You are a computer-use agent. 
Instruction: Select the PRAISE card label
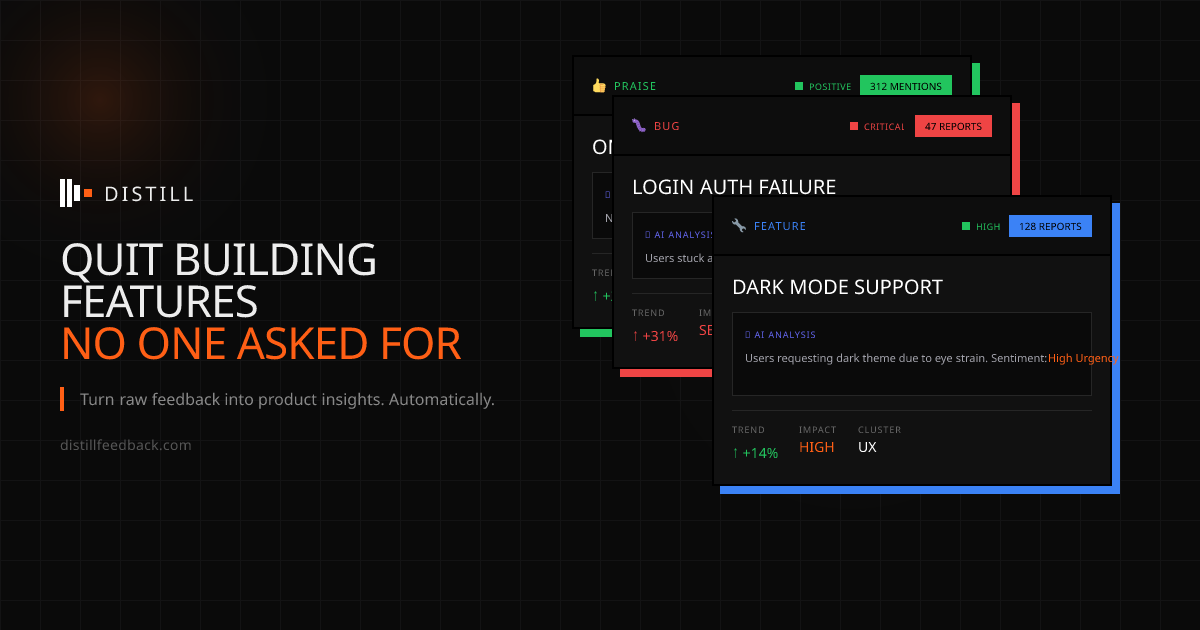click(635, 86)
